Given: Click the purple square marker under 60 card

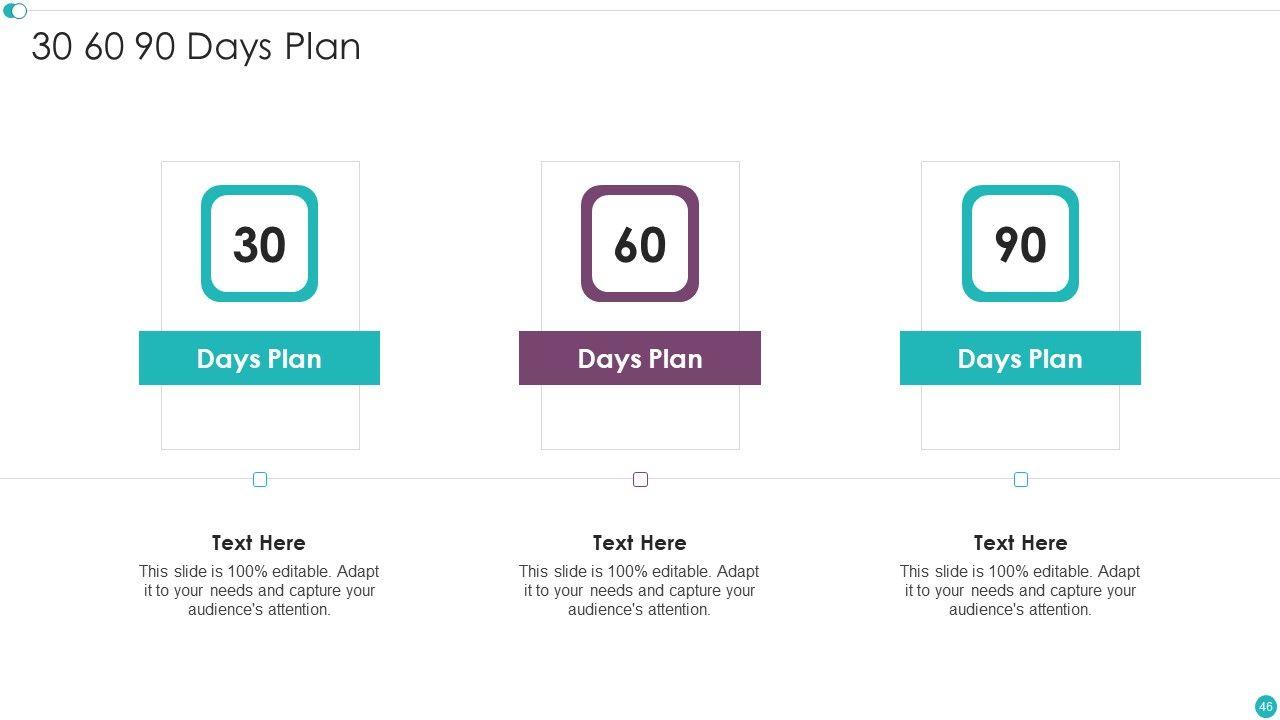Looking at the screenshot, I should pos(641,480).
